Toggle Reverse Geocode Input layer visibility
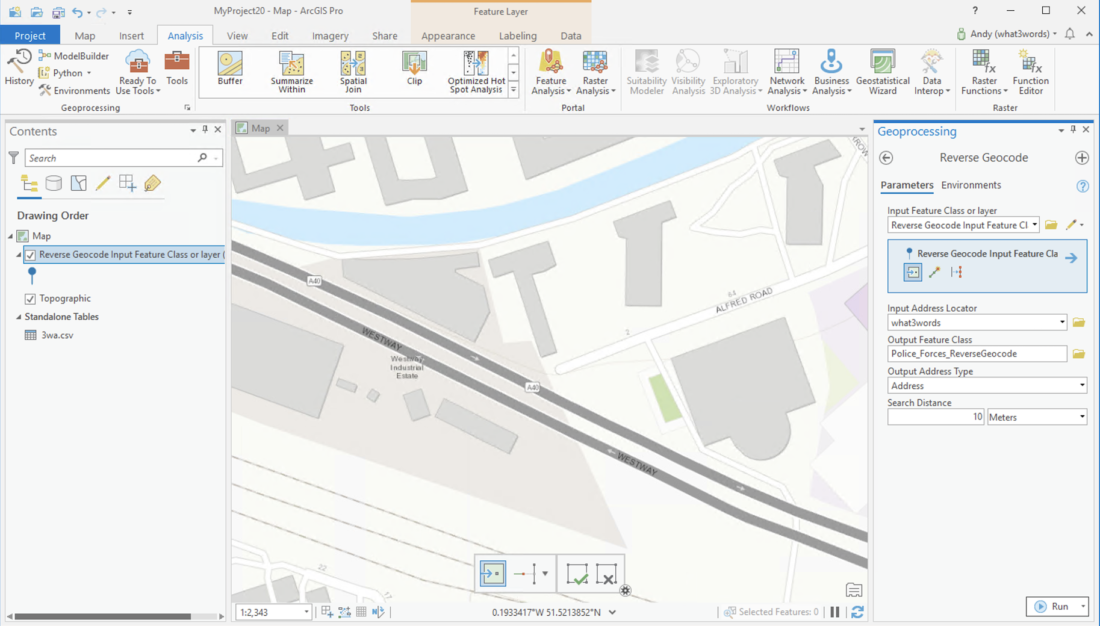The height and width of the screenshot is (626, 1100). 30,255
